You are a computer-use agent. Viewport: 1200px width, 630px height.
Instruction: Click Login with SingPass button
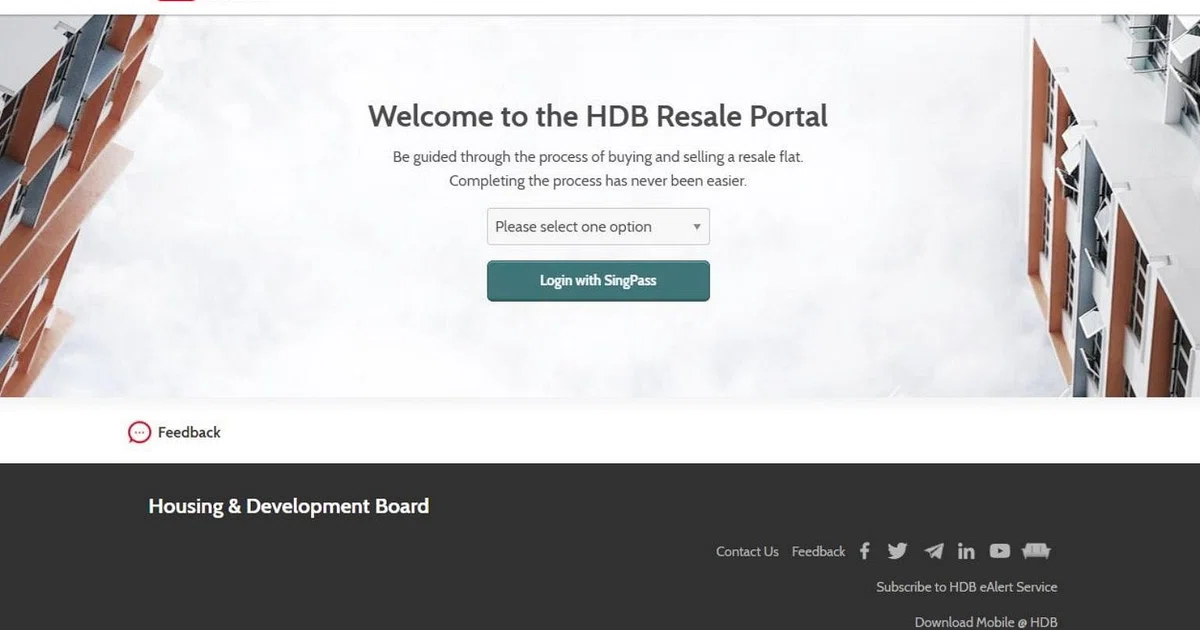coord(598,281)
